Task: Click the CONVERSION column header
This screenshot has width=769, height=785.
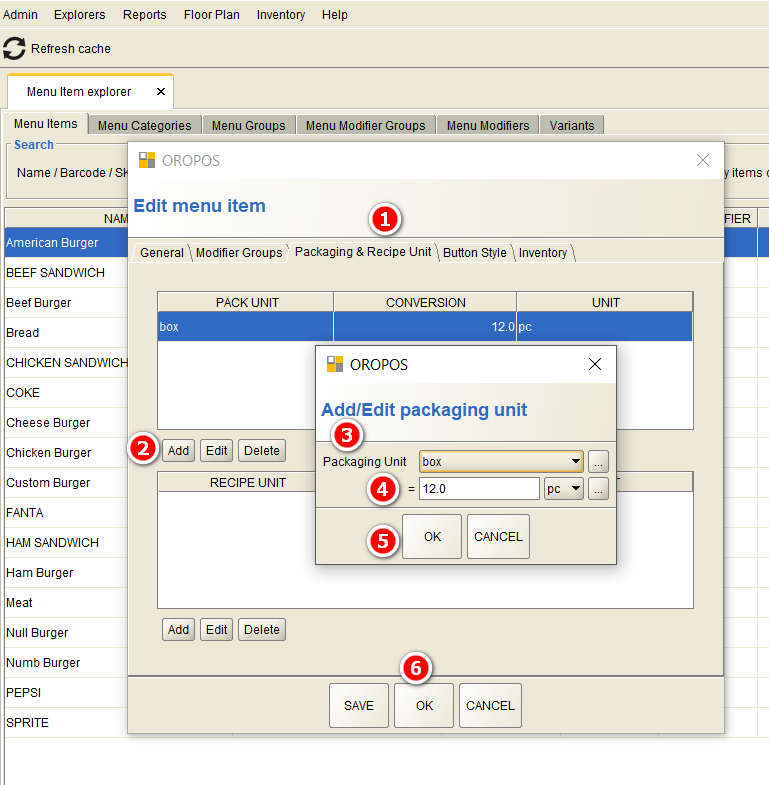Action: [425, 302]
